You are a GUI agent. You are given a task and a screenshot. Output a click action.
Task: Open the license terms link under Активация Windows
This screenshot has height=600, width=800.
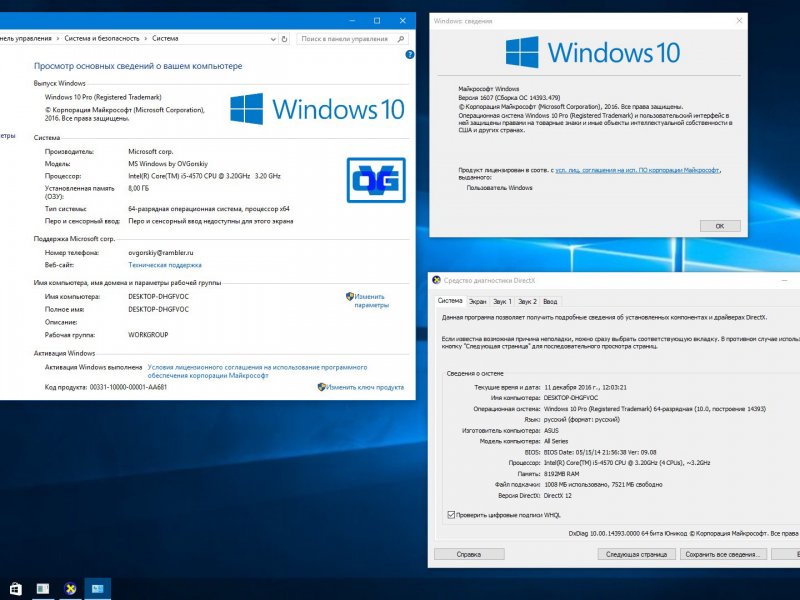pos(257,371)
